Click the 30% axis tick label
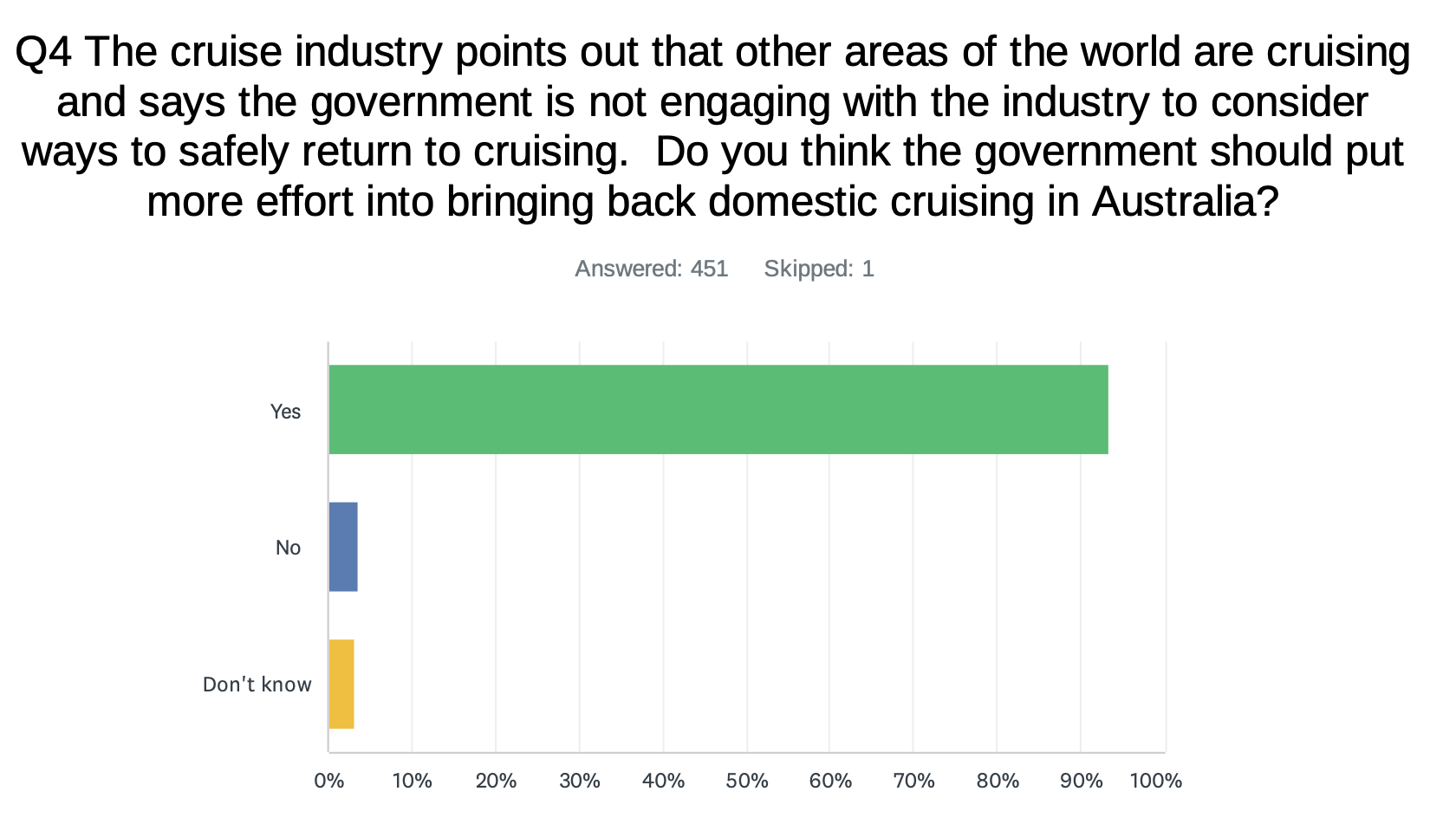Image resolution: width=1456 pixels, height=837 pixels. (580, 781)
